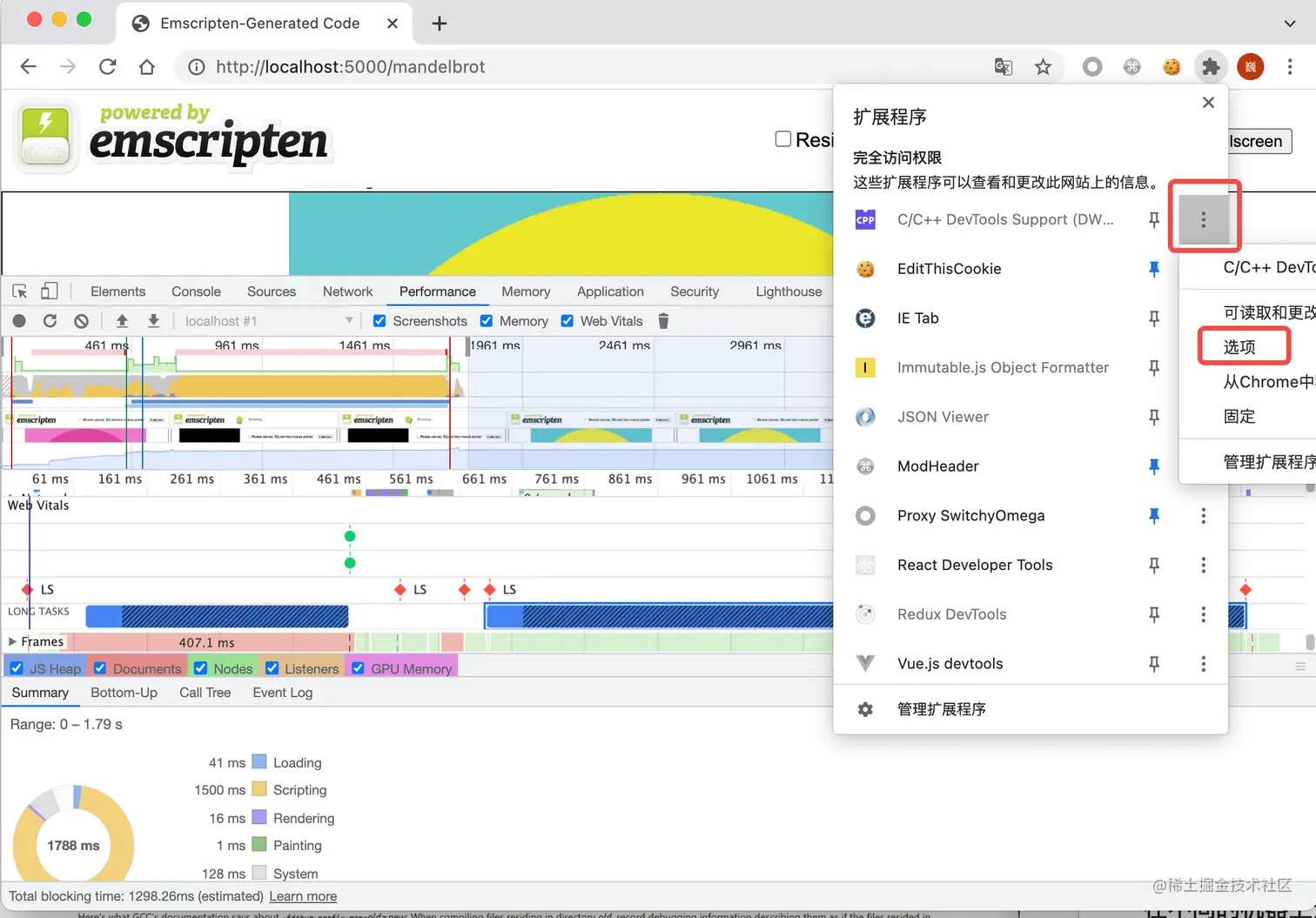This screenshot has height=918, width=1316.
Task: Choose 选项 in the extension context menu
Action: (x=1239, y=347)
